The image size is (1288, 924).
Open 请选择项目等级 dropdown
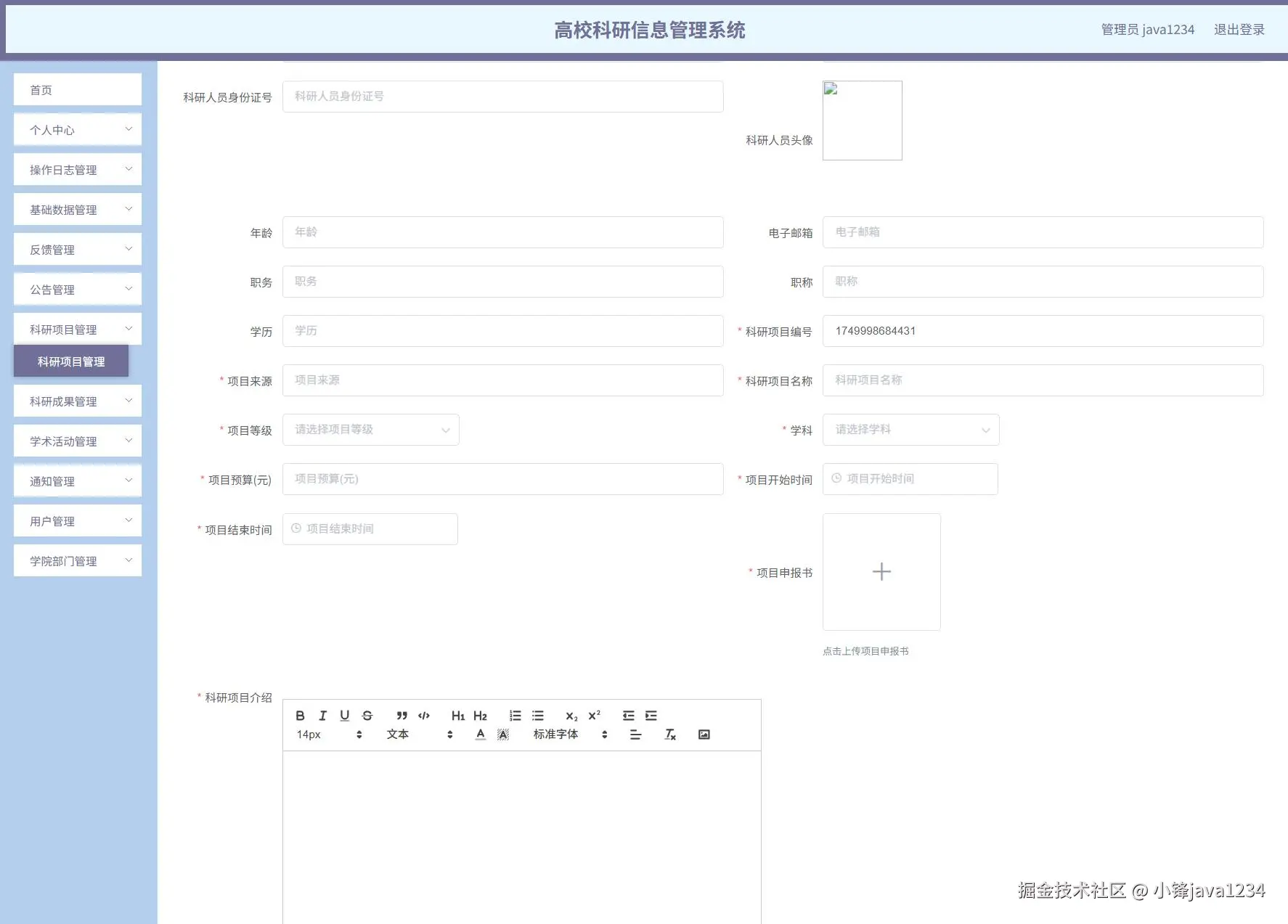click(x=371, y=430)
